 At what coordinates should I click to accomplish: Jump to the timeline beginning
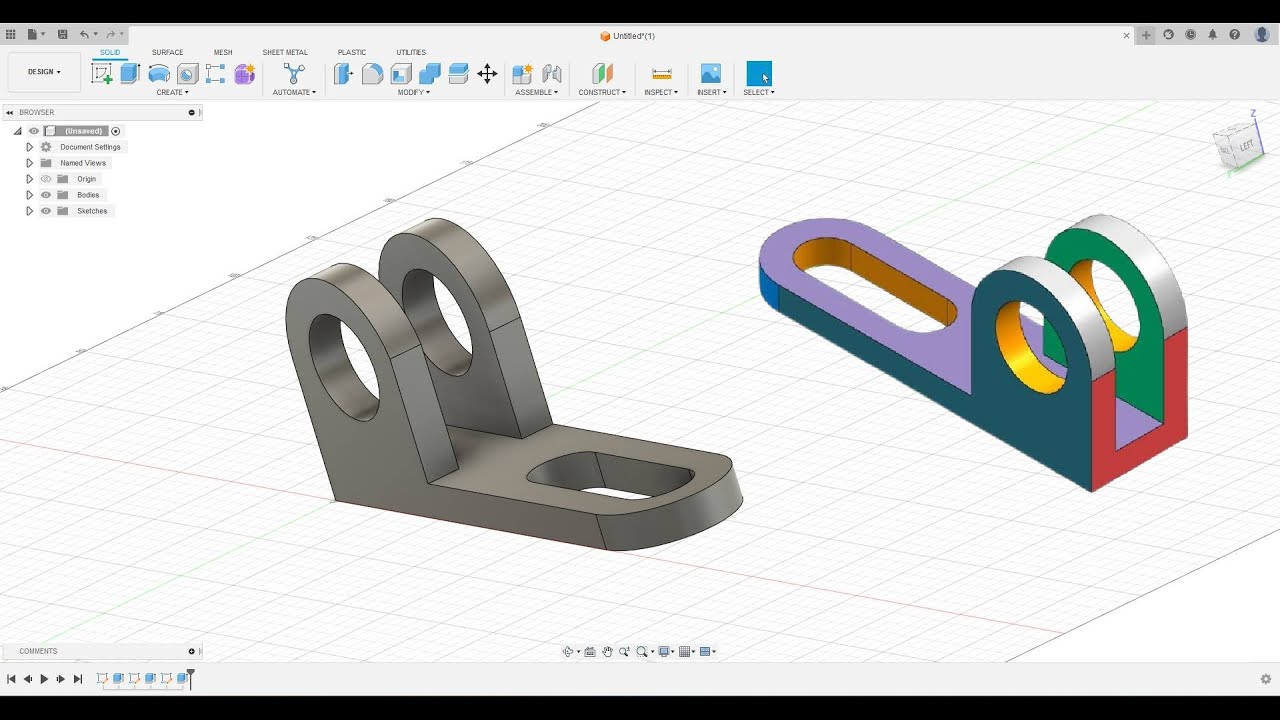click(11, 679)
